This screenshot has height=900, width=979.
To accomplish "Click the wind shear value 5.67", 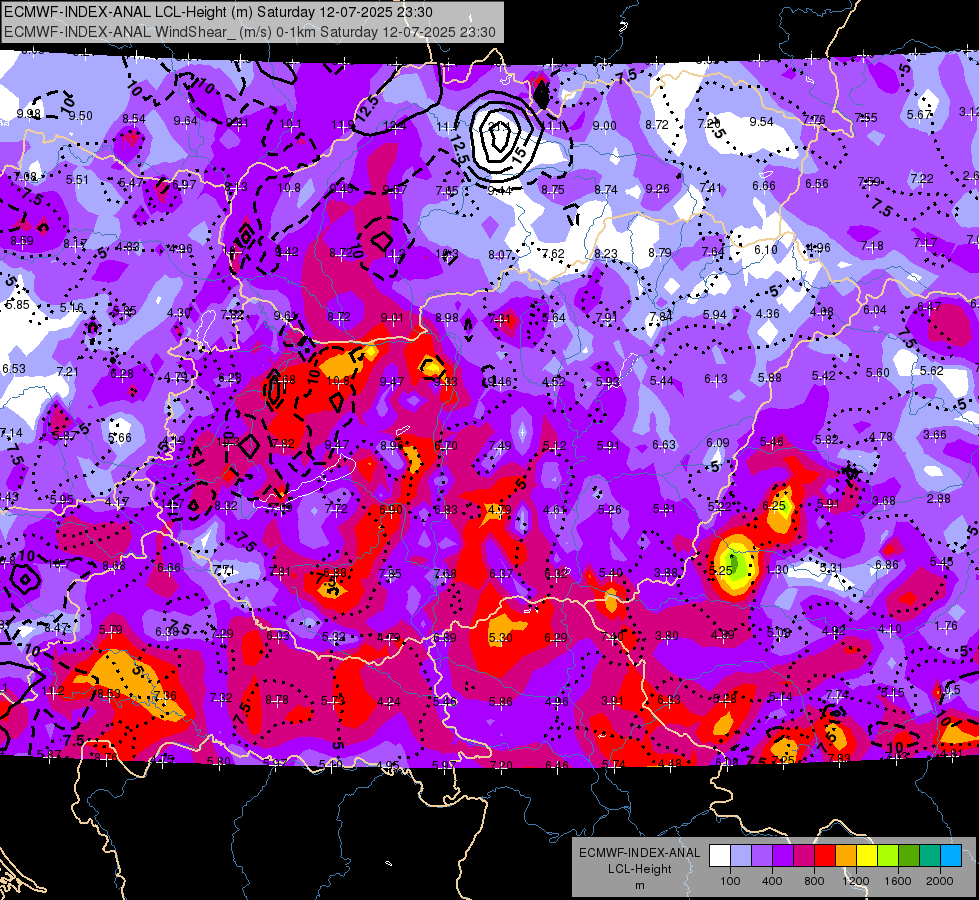I will tap(919, 114).
